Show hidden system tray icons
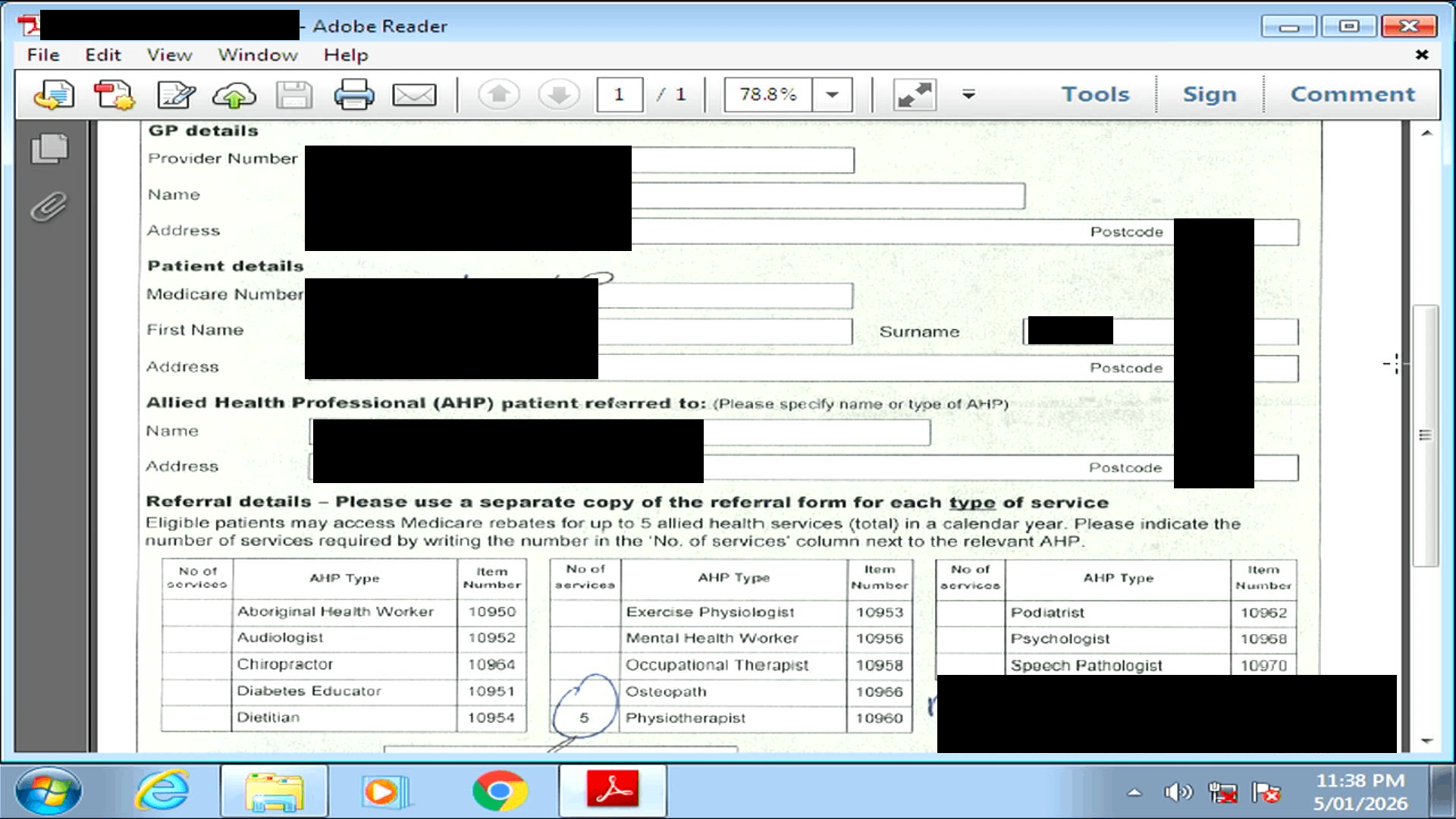This screenshot has width=1456, height=819. pos(1134,792)
